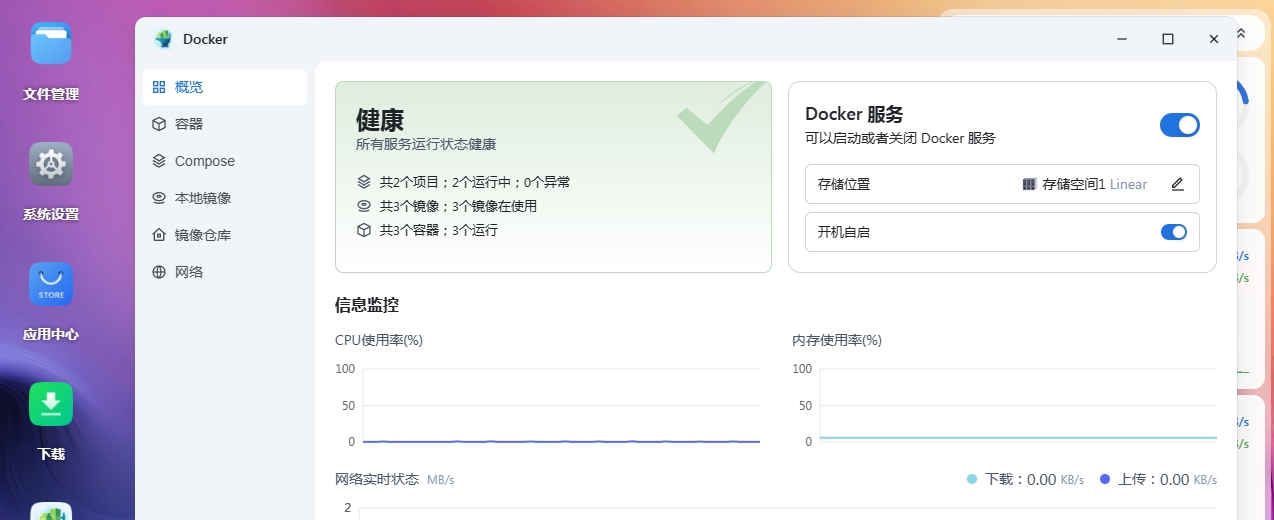
Task: Click the containers cube icon in health card
Action: click(x=364, y=230)
